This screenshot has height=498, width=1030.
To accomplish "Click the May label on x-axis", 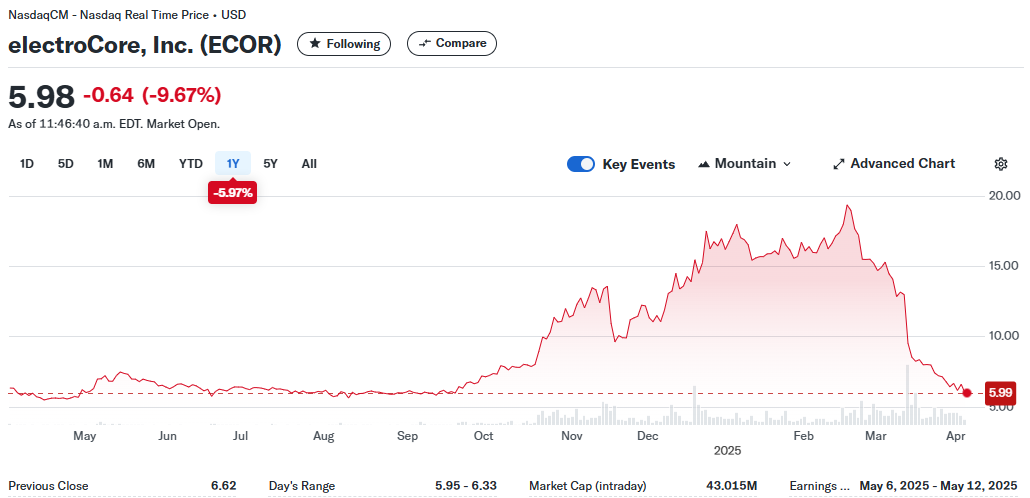I will point(85,436).
